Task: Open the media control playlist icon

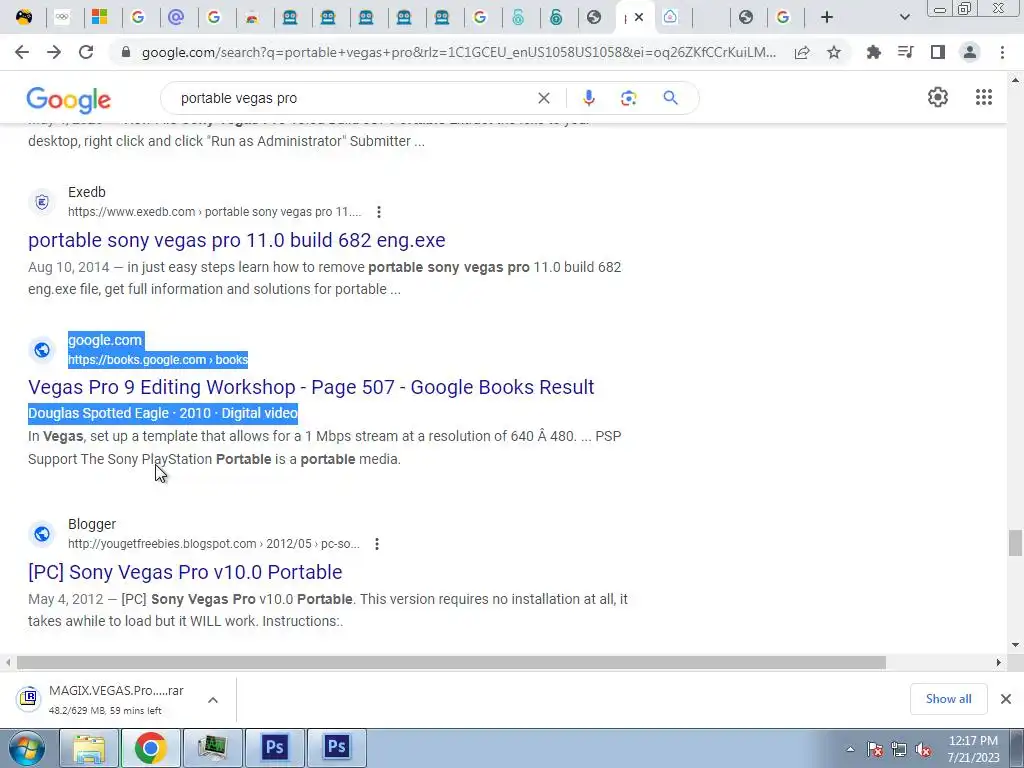Action: [x=905, y=52]
